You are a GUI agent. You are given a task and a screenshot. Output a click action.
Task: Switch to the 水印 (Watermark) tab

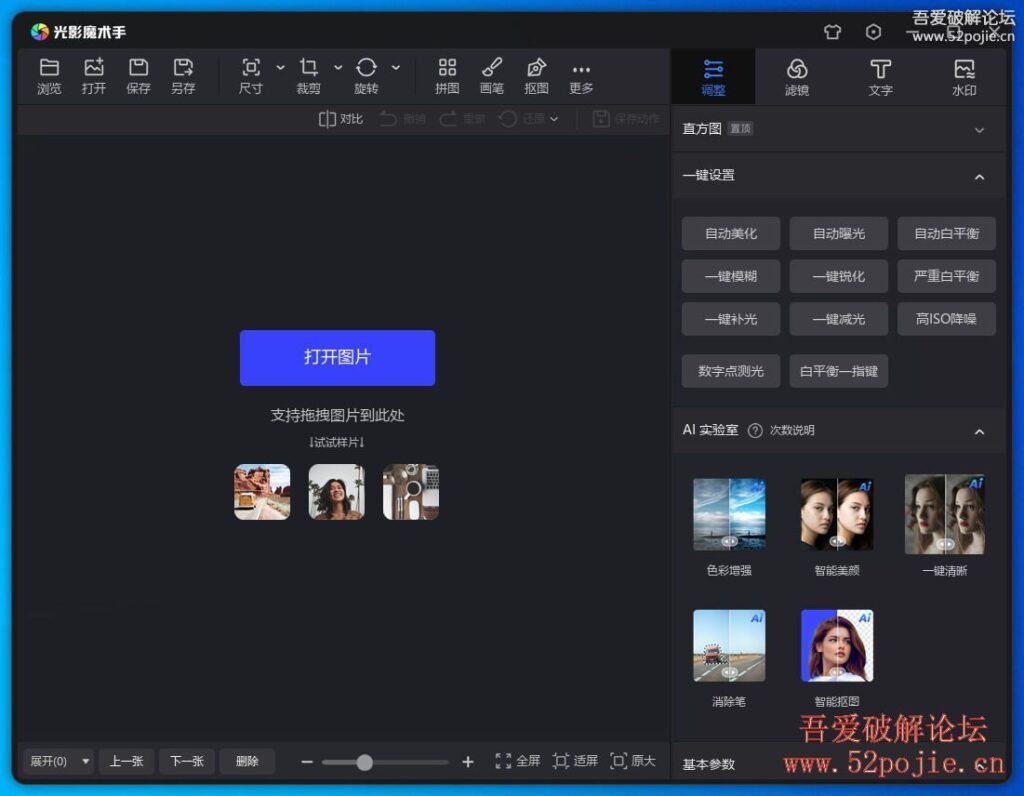pyautogui.click(x=965, y=76)
